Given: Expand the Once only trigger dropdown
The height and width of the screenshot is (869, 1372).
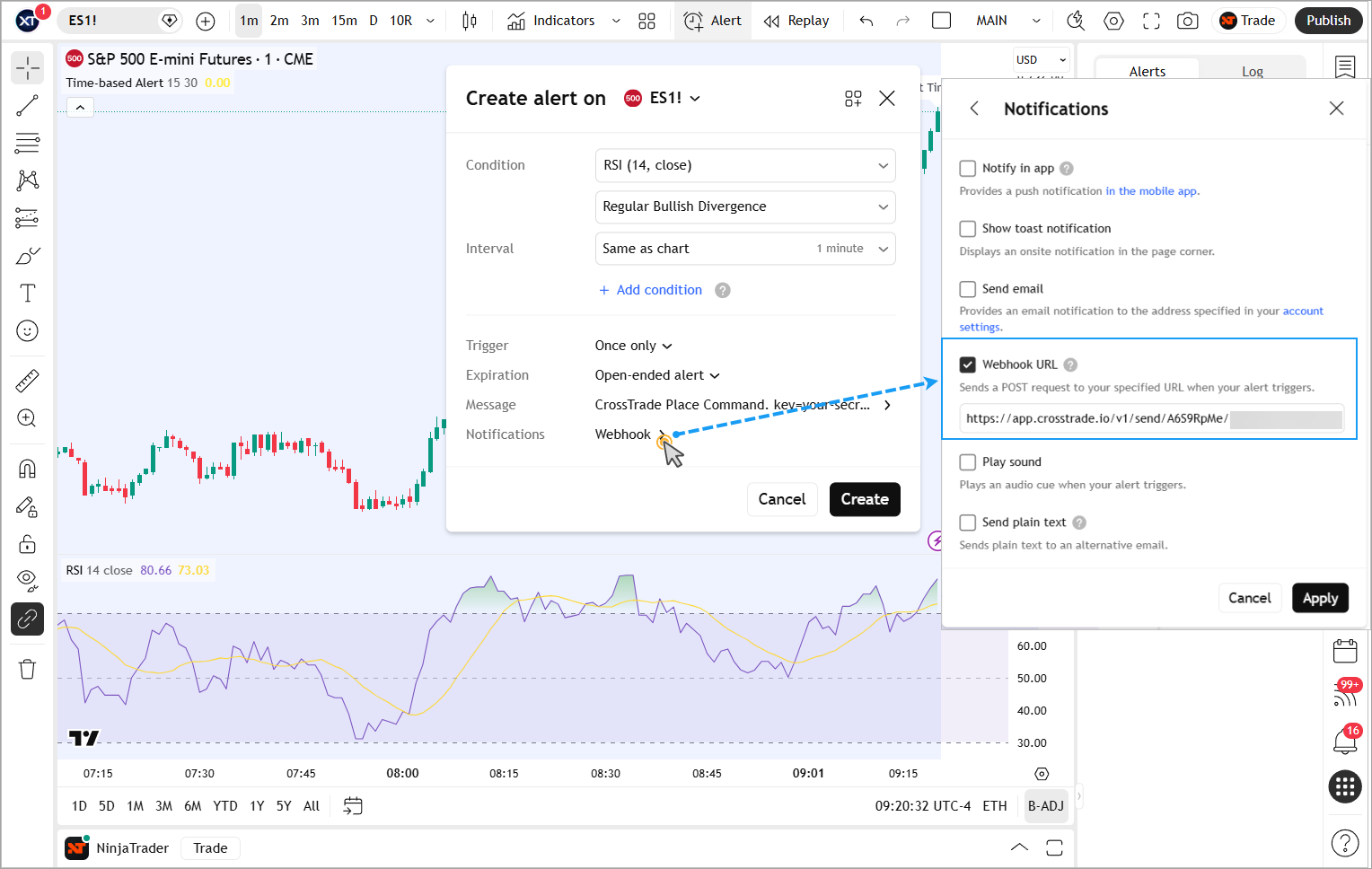Looking at the screenshot, I should coord(633,346).
